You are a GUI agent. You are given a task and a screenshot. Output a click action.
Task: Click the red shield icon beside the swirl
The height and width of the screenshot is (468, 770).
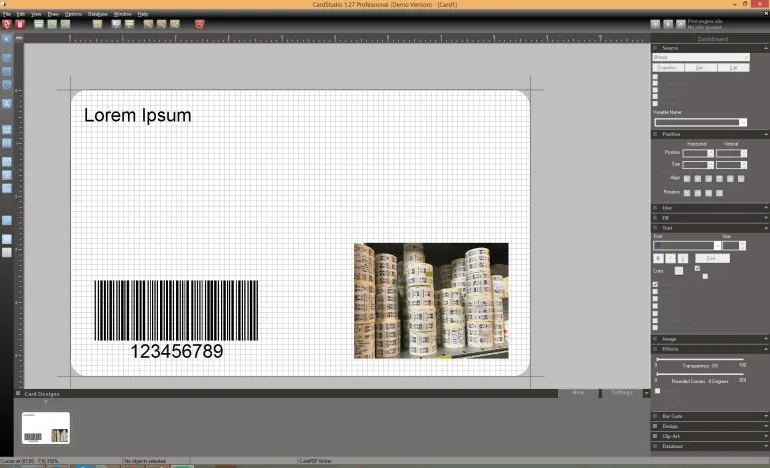click(x=20, y=24)
